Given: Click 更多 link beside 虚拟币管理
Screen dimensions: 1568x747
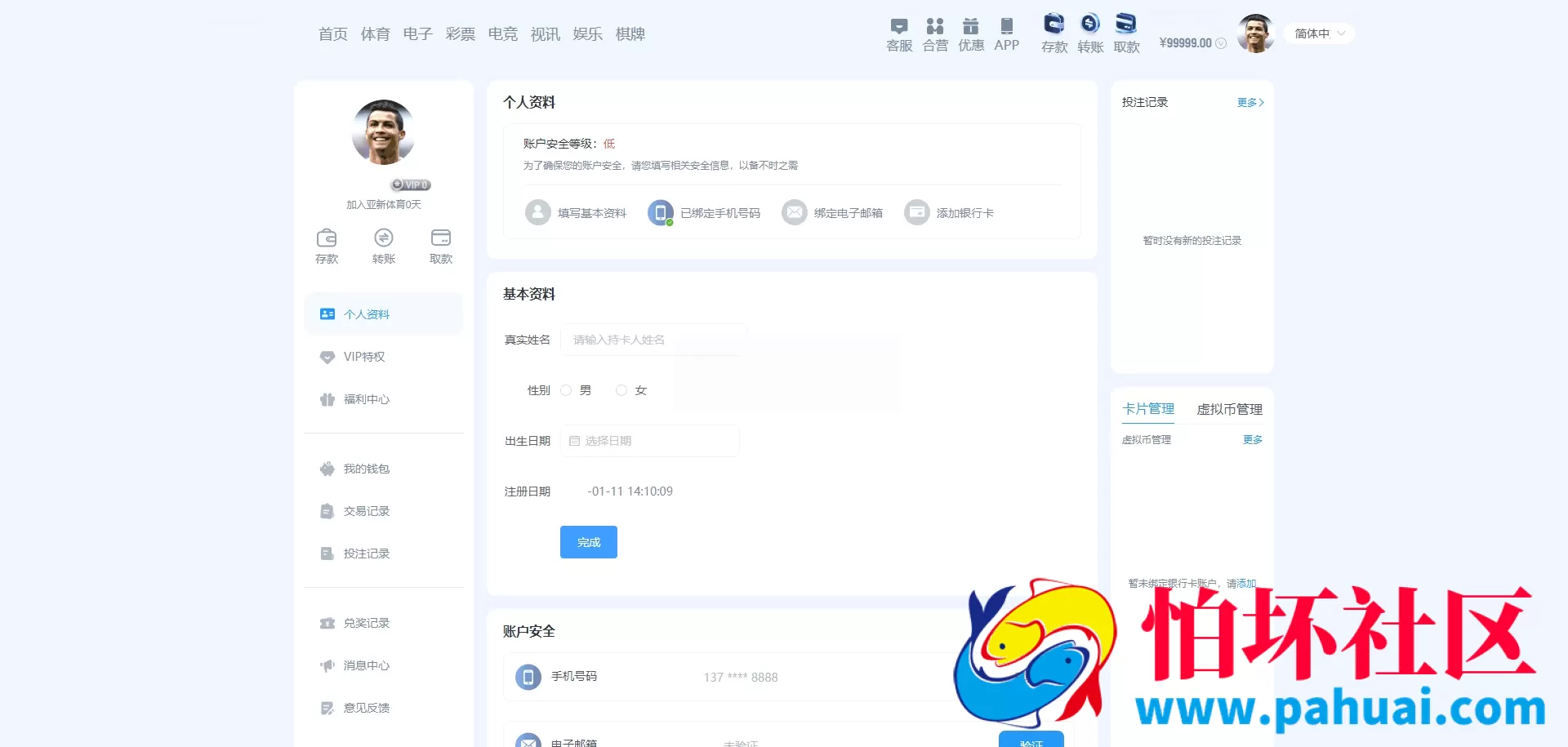Looking at the screenshot, I should pyautogui.click(x=1253, y=439).
